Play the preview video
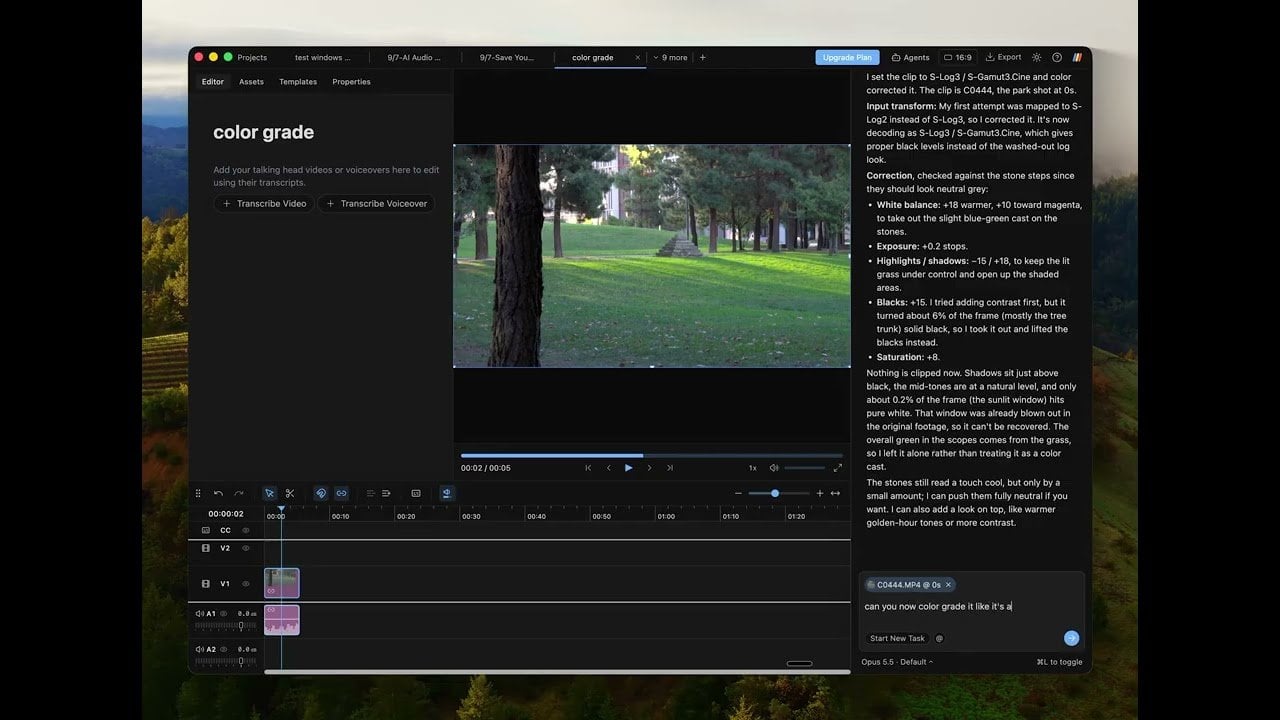The image size is (1280, 720). coord(628,468)
